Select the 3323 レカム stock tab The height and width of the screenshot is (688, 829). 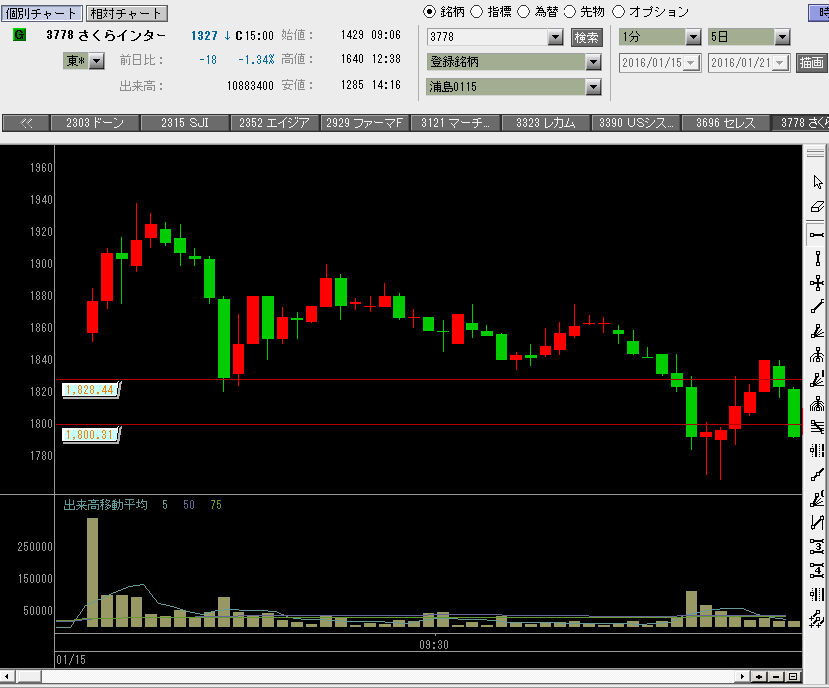pyautogui.click(x=546, y=123)
